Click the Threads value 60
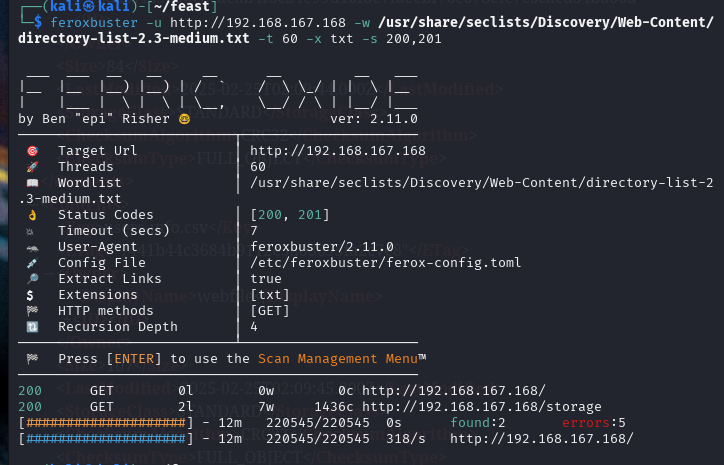The image size is (724, 465). tap(258, 167)
